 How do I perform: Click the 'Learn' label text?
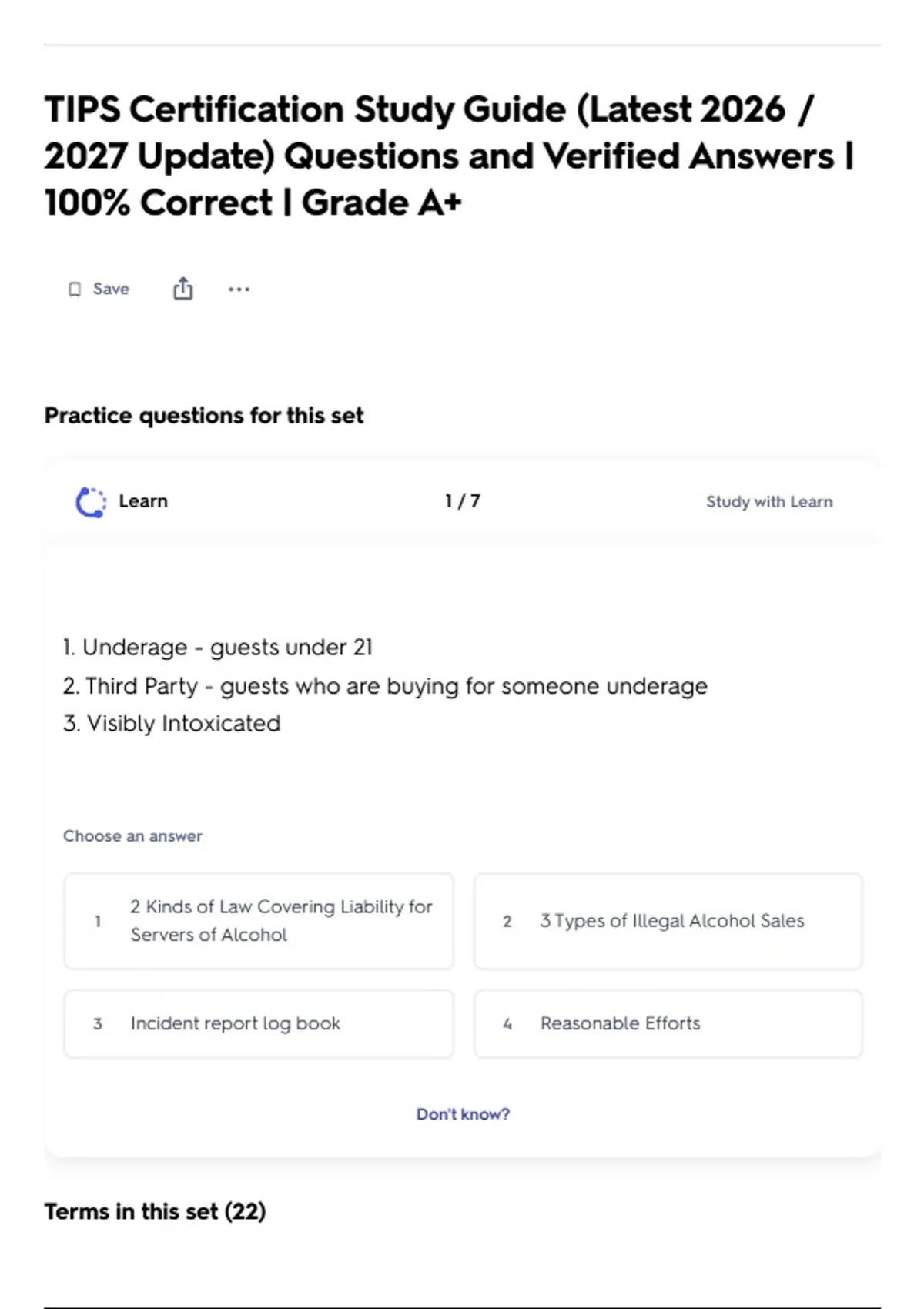[143, 501]
